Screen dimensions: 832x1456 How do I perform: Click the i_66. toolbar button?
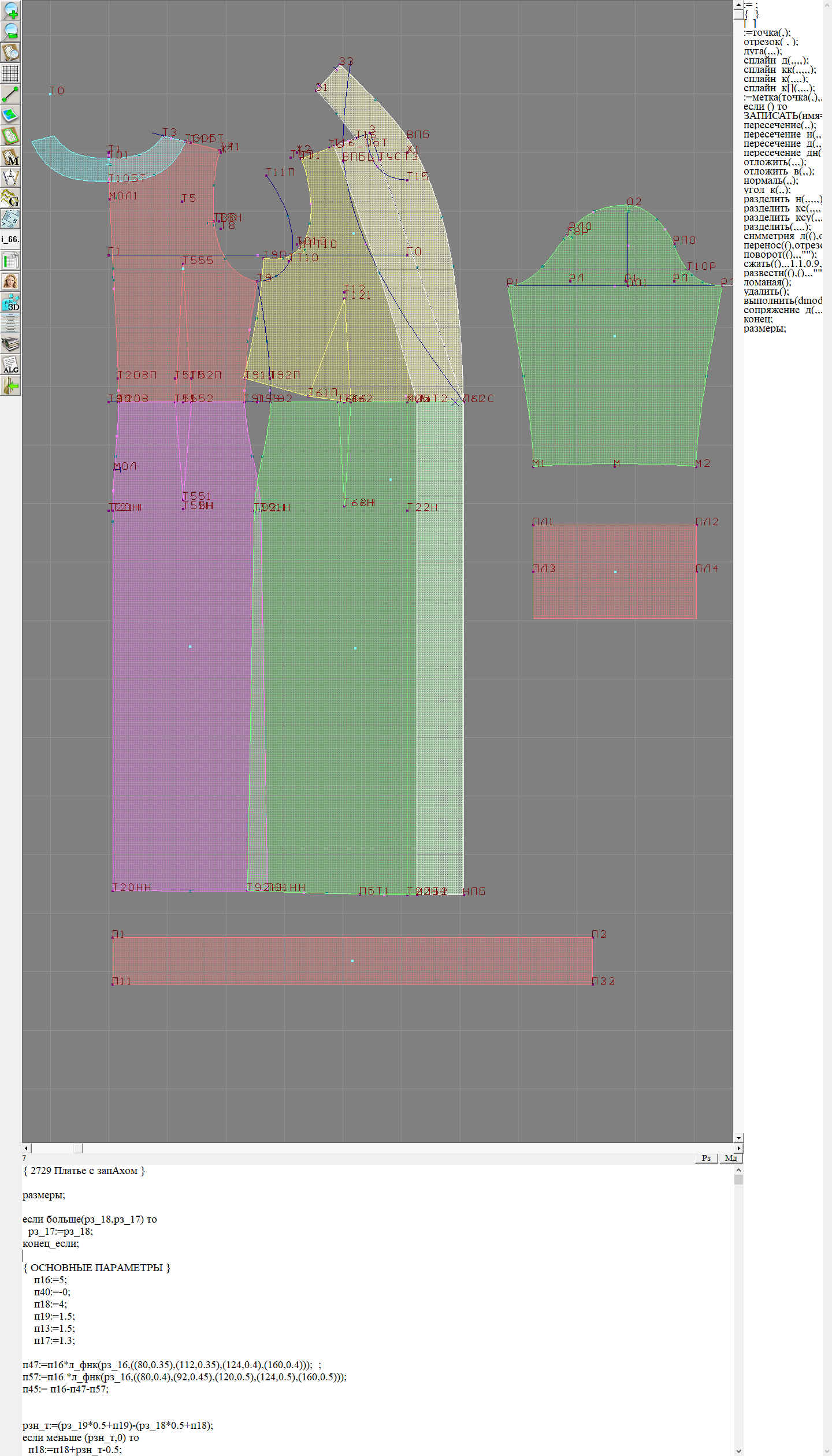10,239
